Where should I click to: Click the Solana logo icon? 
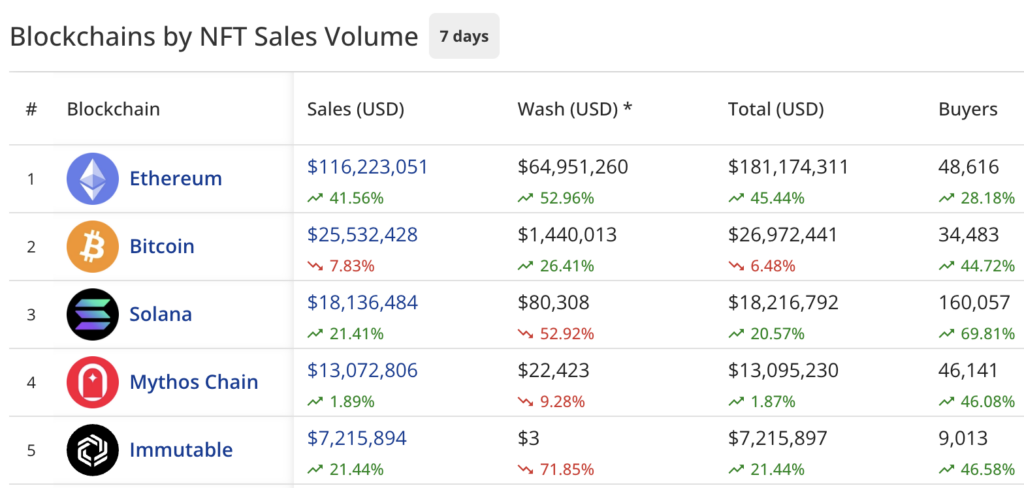point(92,314)
